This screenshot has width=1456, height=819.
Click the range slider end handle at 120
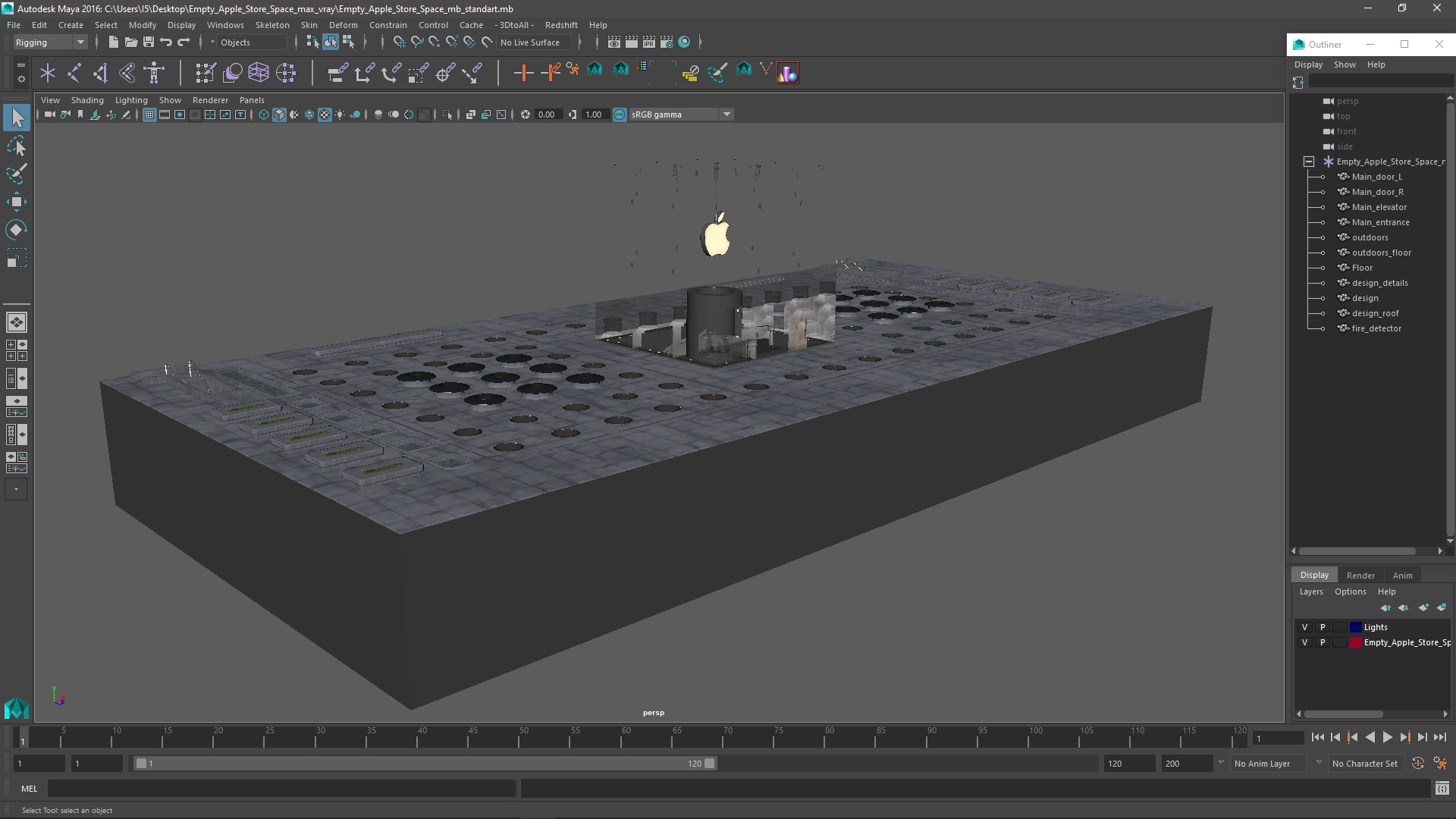coord(710,764)
